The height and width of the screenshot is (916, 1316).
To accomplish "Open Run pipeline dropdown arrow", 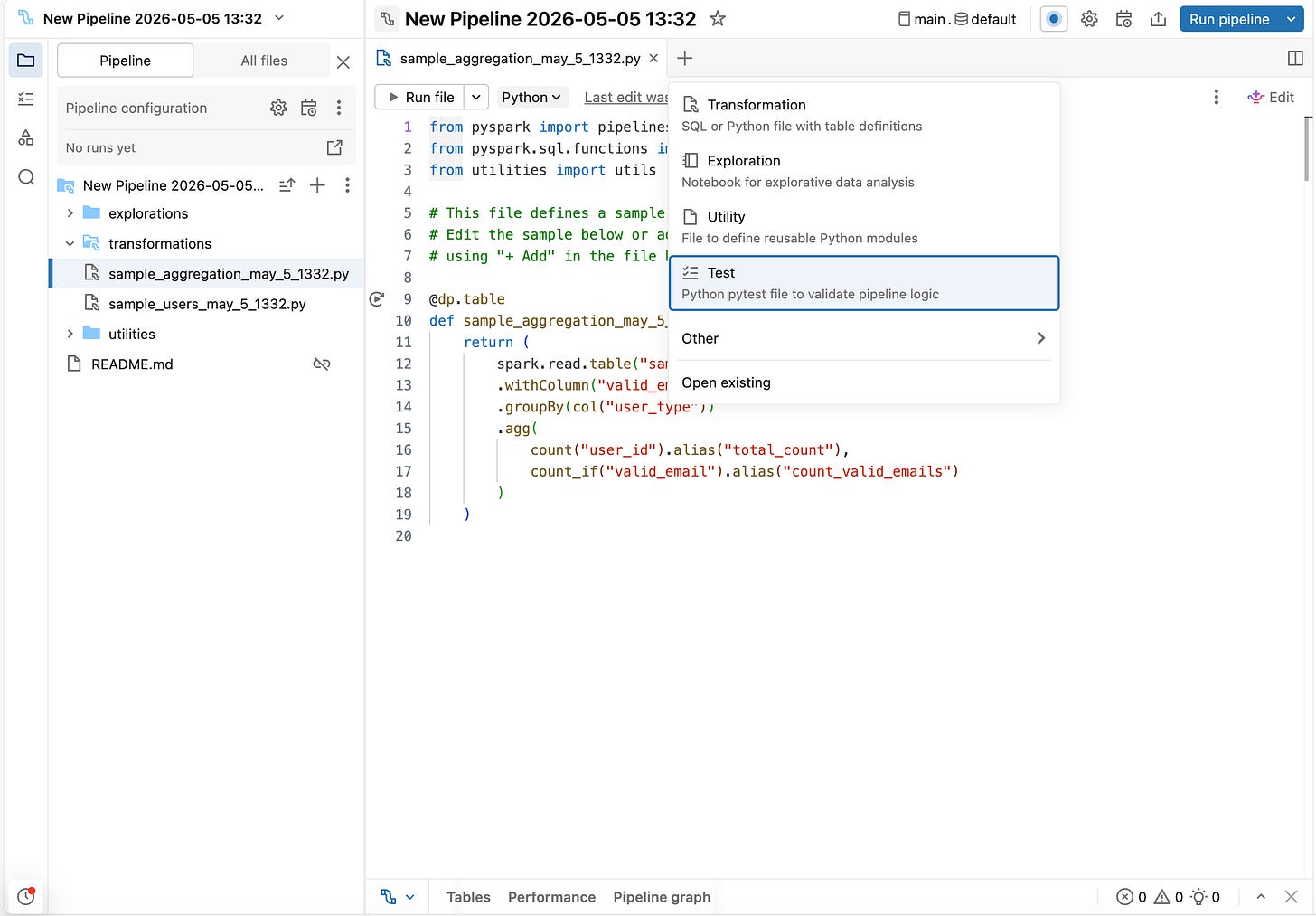I will [1292, 19].
